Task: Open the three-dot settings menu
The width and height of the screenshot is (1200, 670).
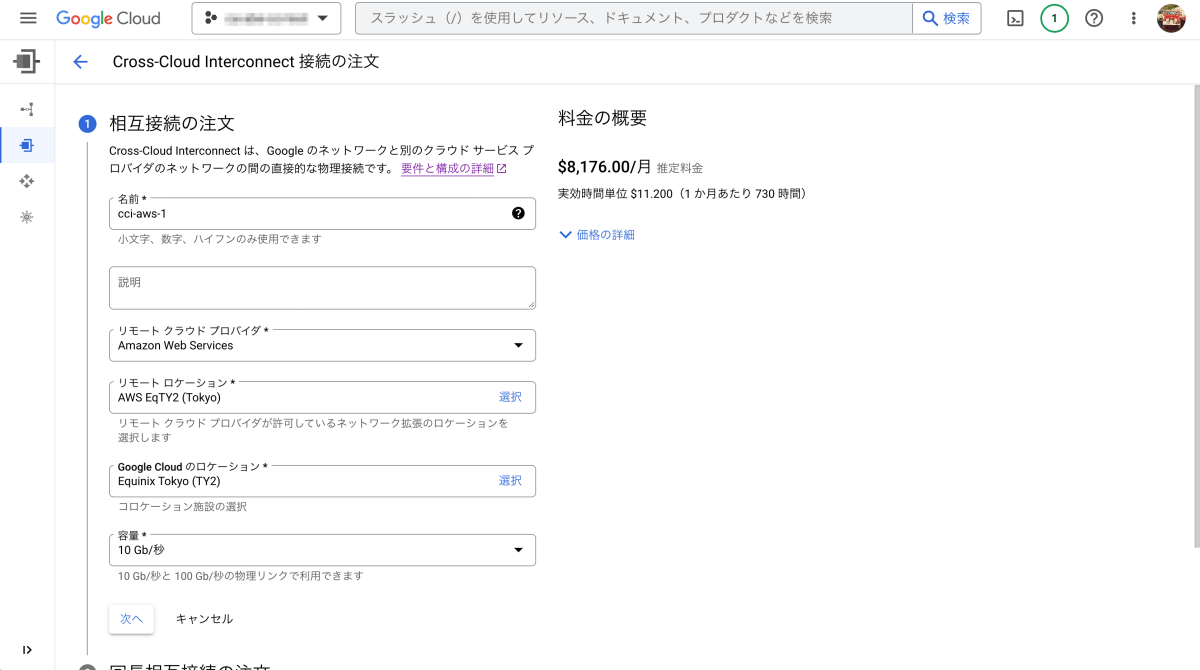Action: [x=1133, y=18]
